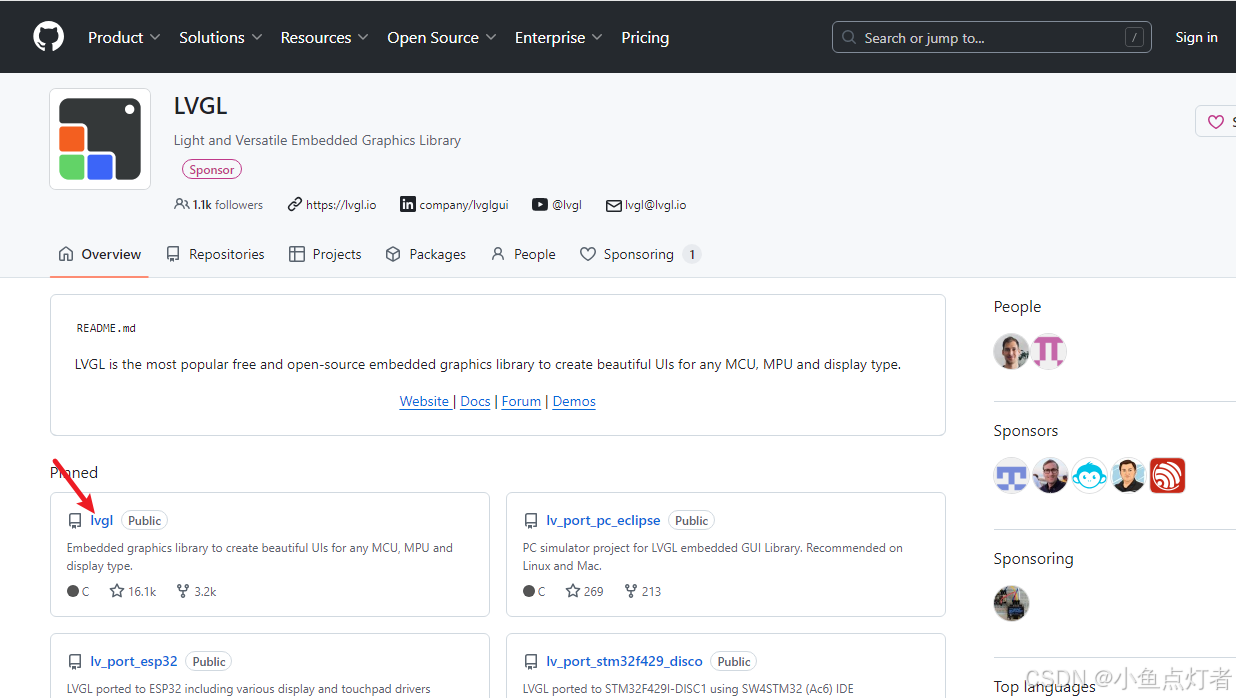
Task: Switch to the Sponsoring tab
Action: pos(640,254)
